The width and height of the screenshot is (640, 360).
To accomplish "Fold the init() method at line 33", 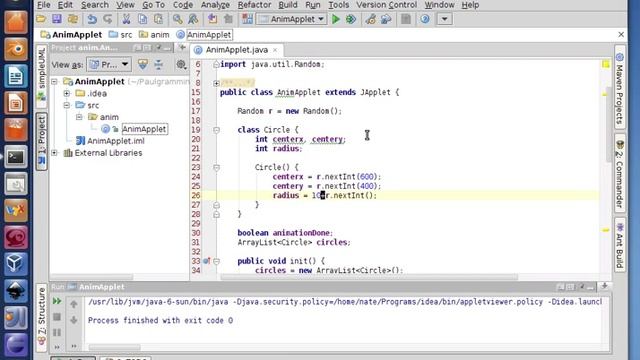I will point(216,261).
